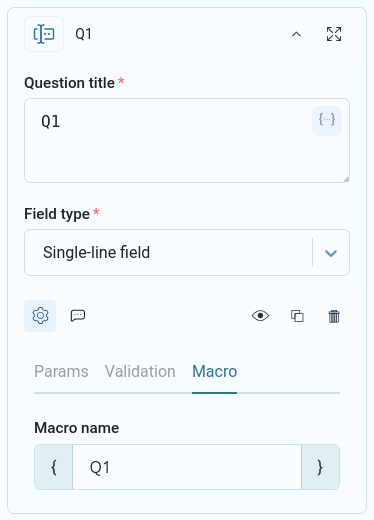Open the comment bubble options
Screen dimensions: 374x520
[x=78, y=316]
